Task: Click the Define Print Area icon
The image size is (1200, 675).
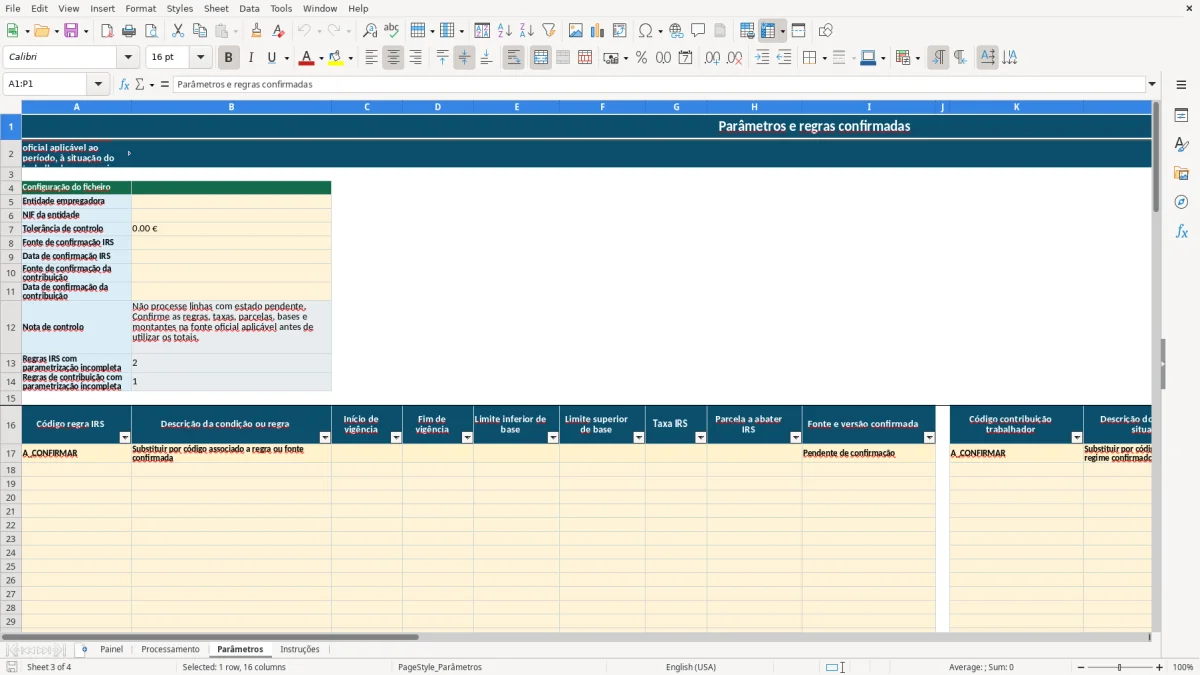Action: [747, 31]
